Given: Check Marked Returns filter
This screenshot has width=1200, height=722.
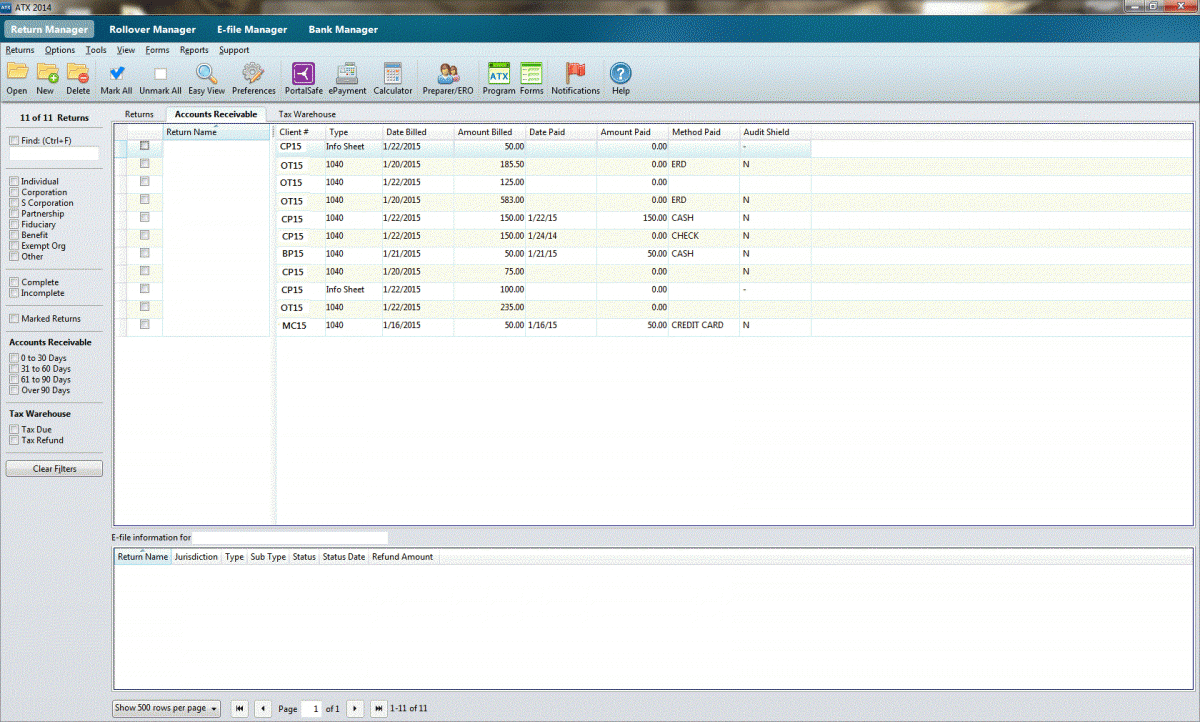Looking at the screenshot, I should [x=13, y=319].
